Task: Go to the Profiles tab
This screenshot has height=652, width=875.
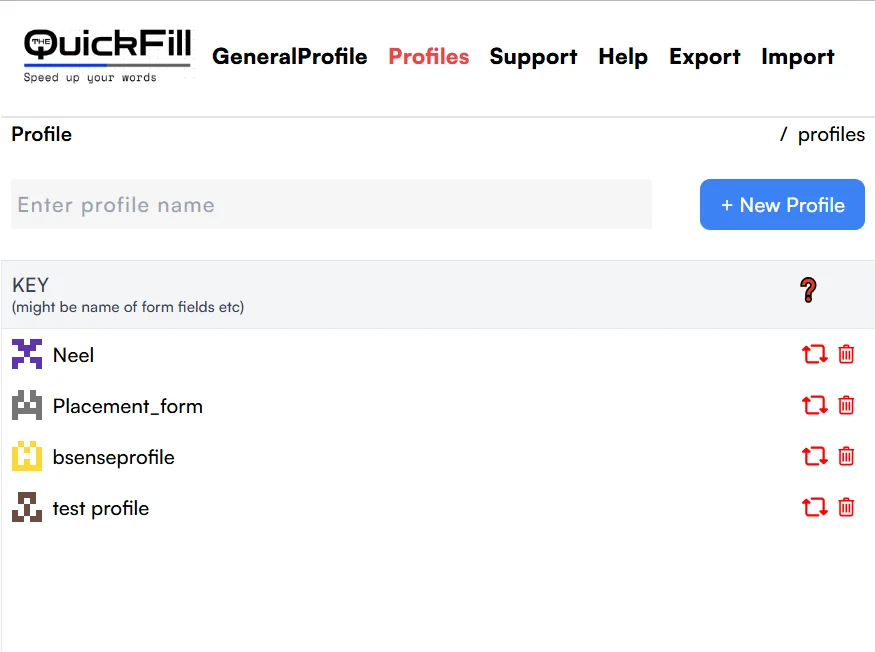Action: [x=429, y=57]
